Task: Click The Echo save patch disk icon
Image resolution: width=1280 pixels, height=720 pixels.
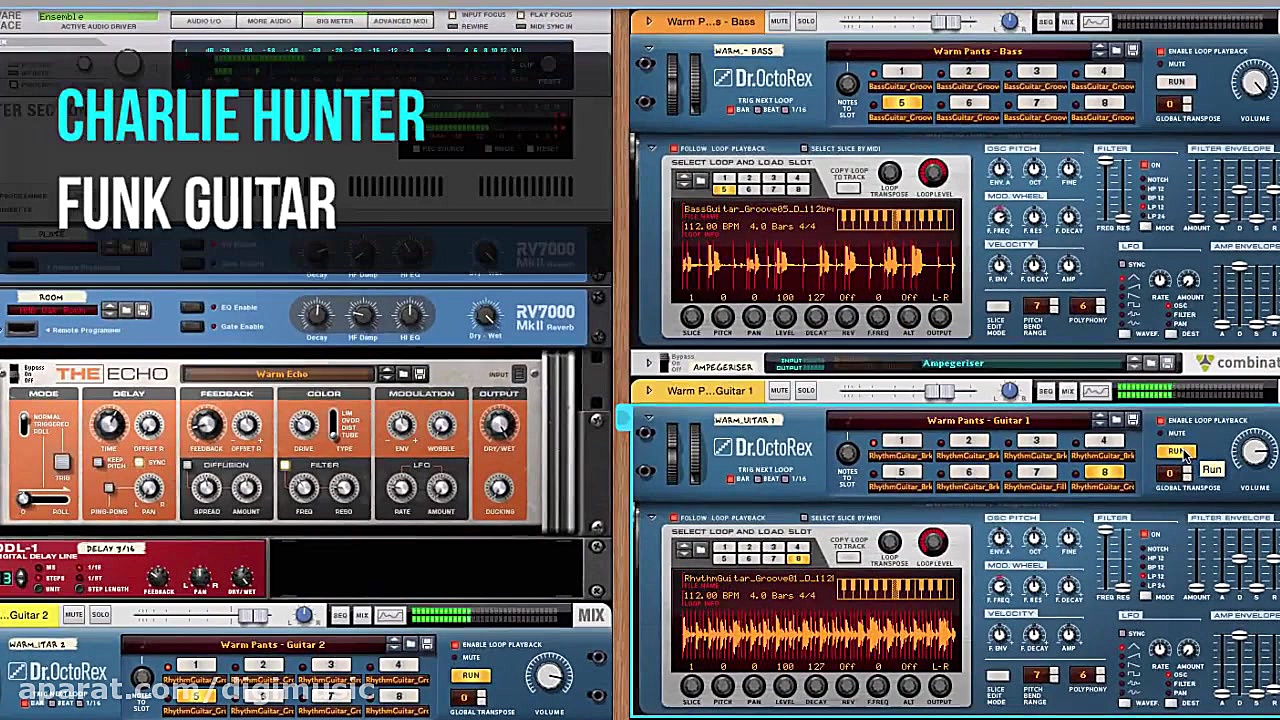Action: 420,374
